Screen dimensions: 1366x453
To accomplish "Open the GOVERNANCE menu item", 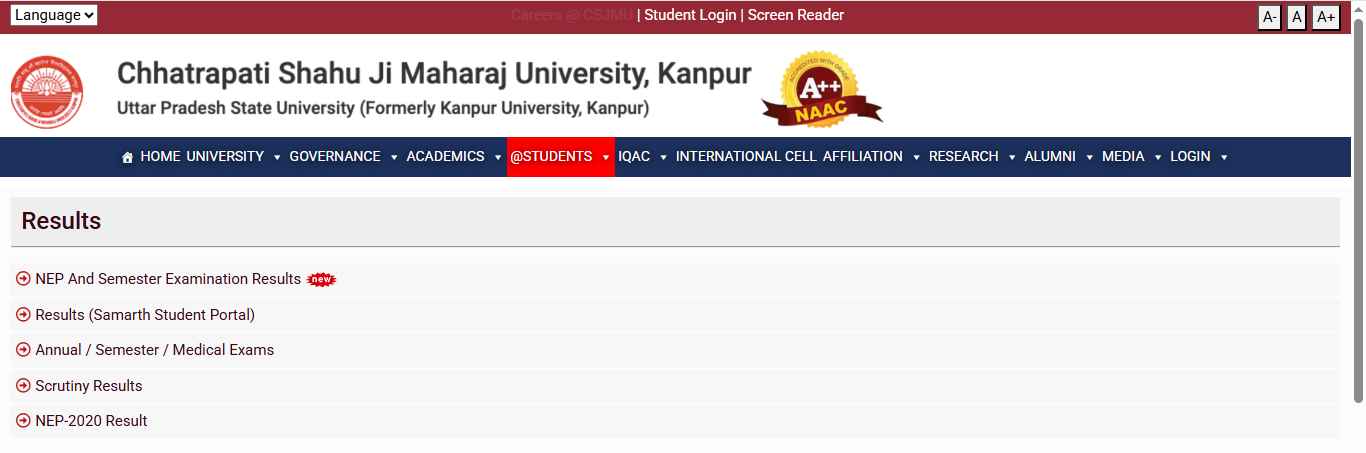I will click(335, 157).
